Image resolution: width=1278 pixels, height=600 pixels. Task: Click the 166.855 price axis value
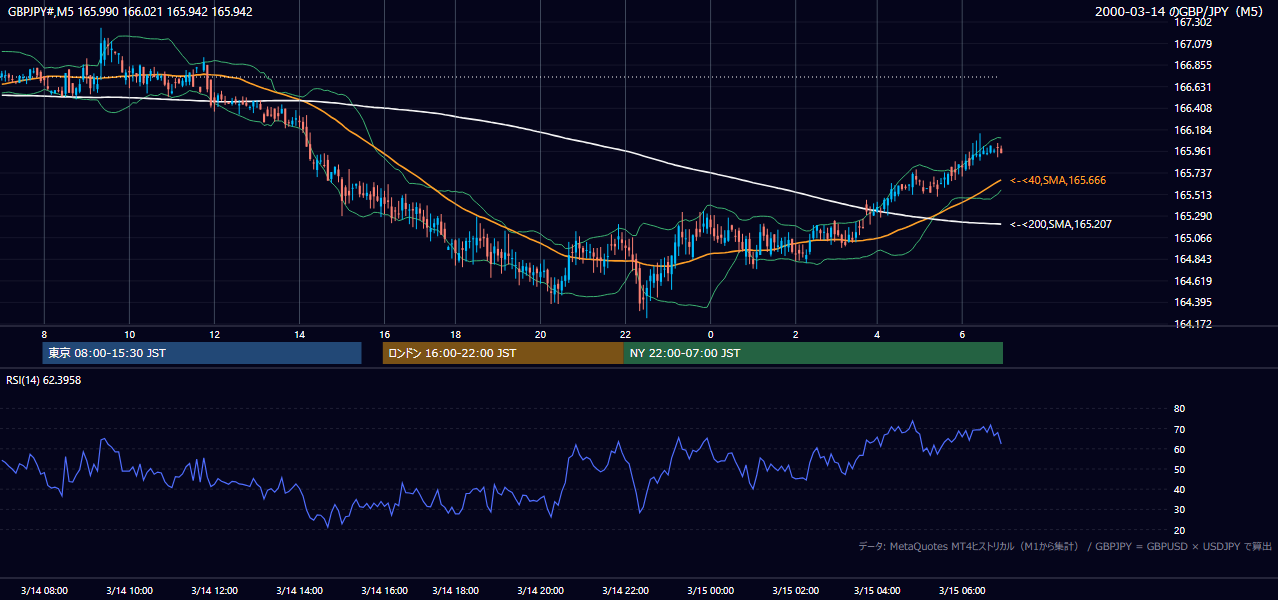(1193, 65)
